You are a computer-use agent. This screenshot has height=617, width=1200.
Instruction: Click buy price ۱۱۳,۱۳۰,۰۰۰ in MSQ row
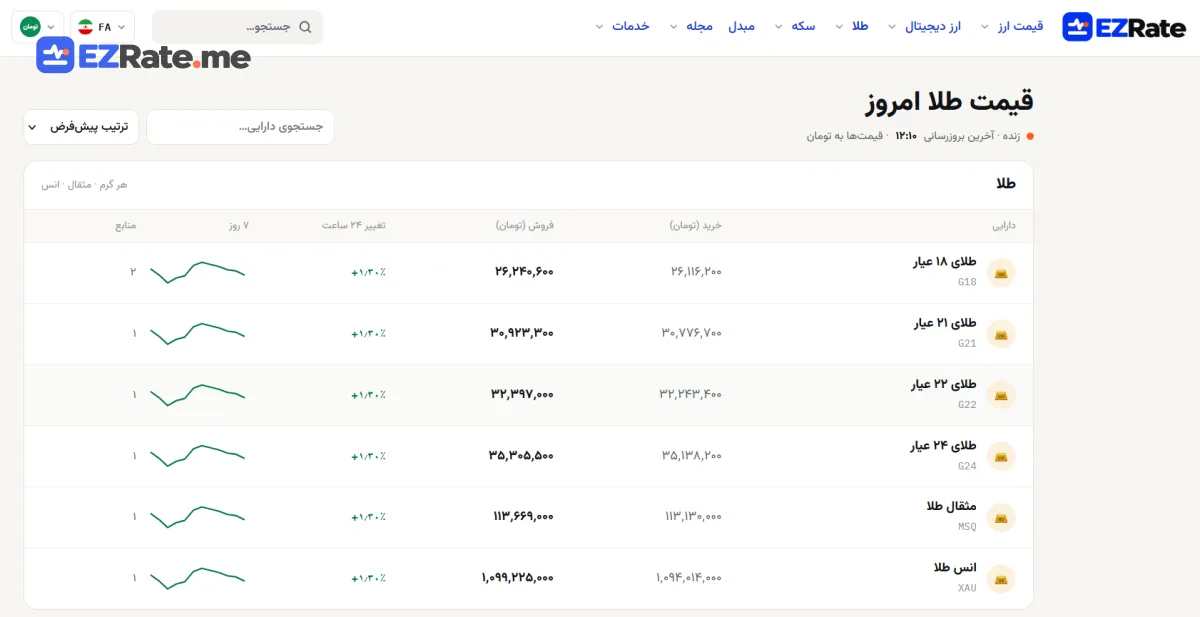pos(693,516)
